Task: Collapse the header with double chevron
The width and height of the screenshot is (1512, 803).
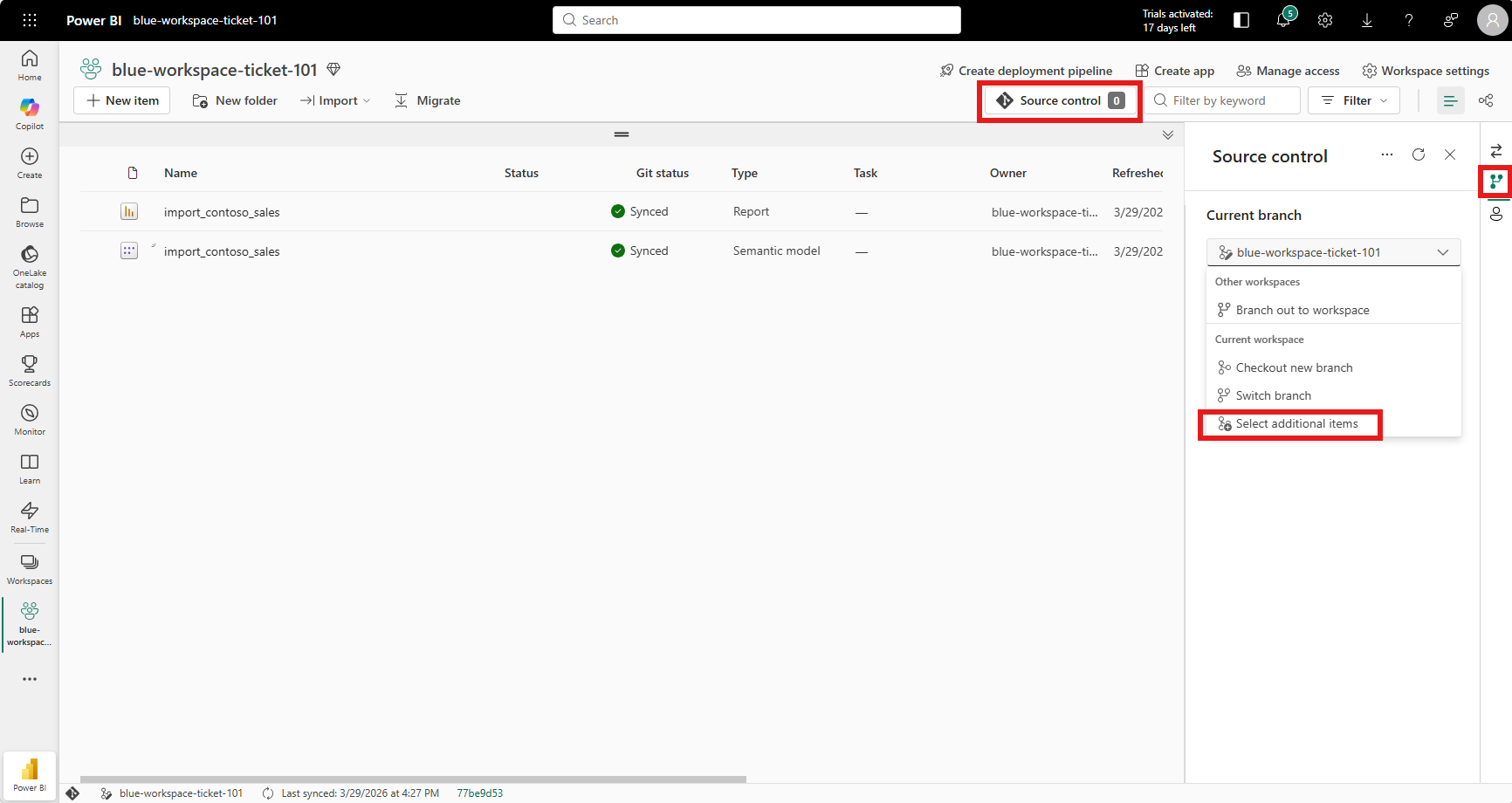Action: (1168, 134)
